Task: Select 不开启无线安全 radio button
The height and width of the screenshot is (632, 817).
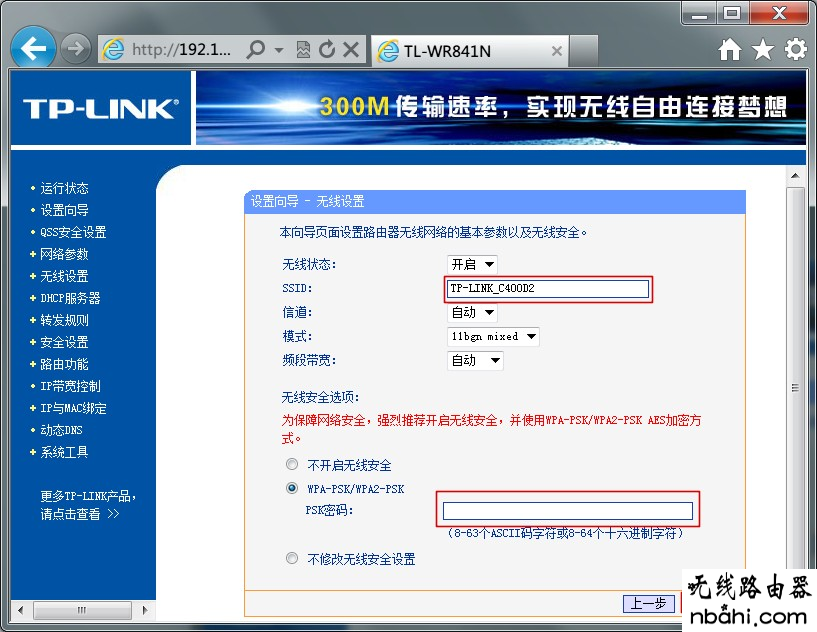Action: coord(292,464)
